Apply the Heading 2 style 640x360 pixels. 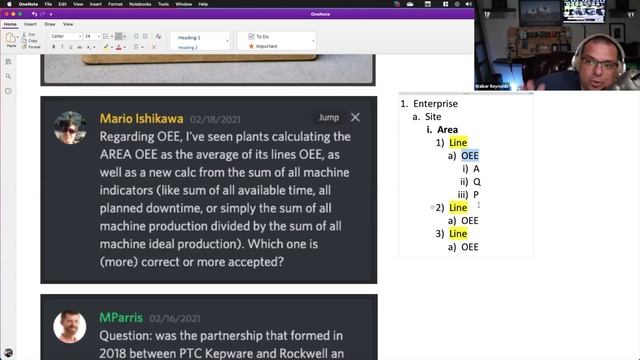tap(188, 47)
